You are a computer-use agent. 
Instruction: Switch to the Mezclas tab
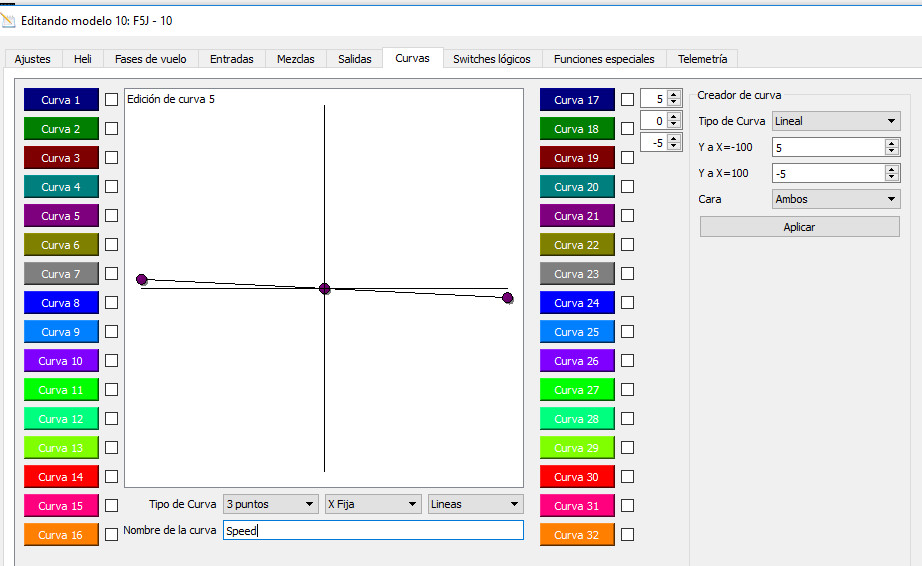click(x=296, y=59)
